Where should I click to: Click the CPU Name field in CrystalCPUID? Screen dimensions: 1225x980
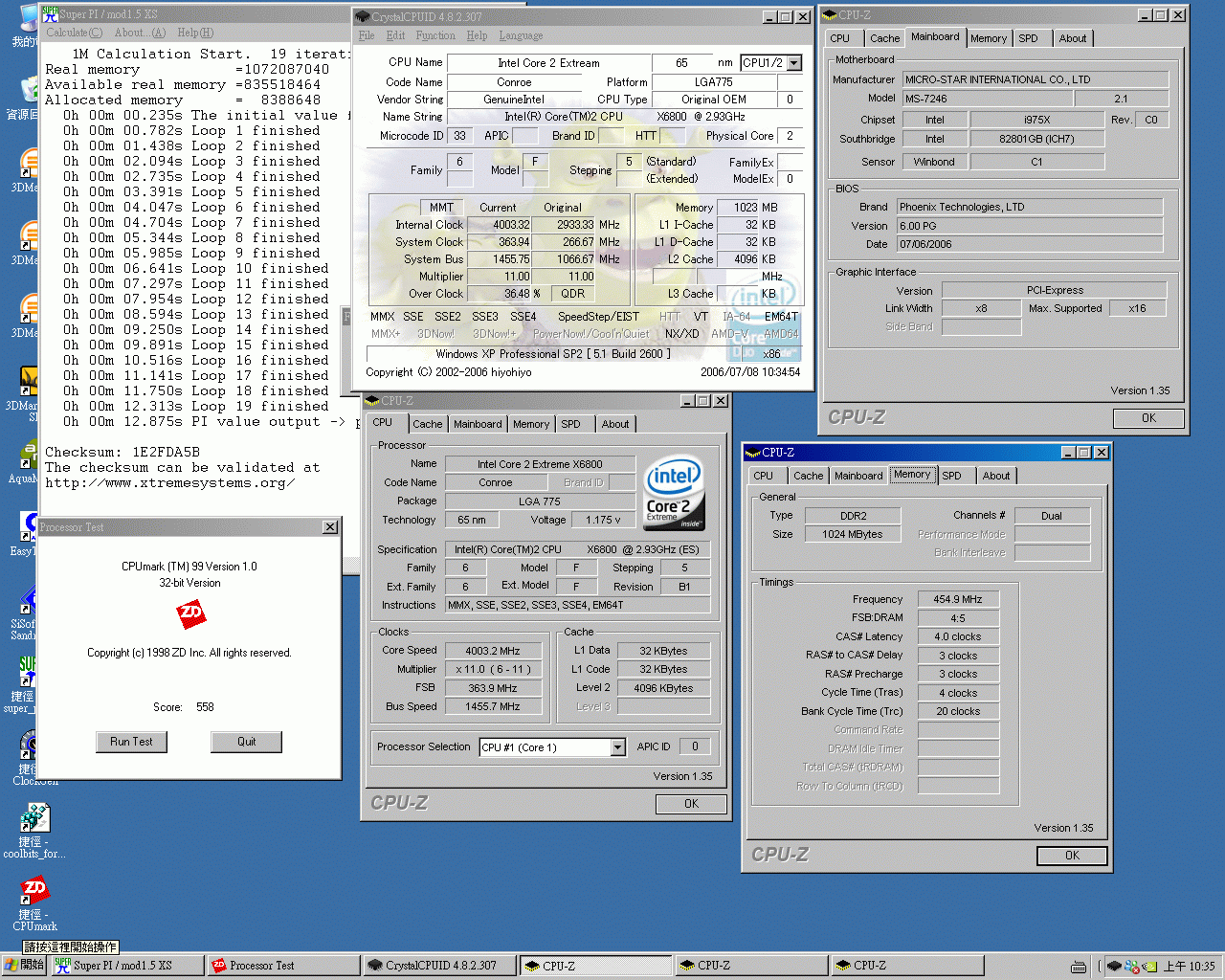pos(548,63)
